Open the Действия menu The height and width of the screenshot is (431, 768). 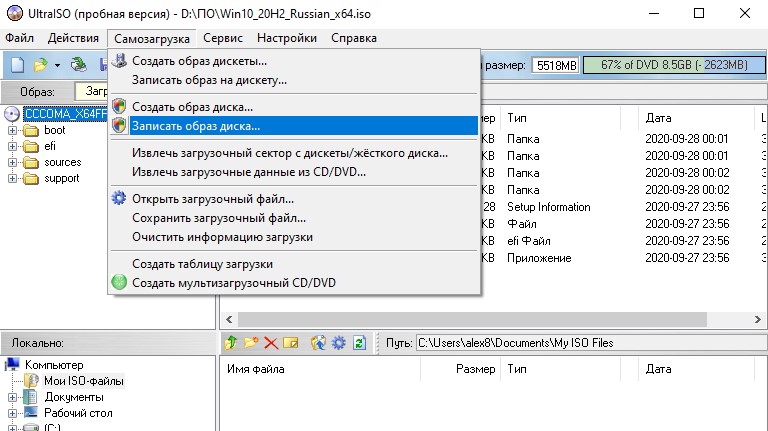coord(73,38)
